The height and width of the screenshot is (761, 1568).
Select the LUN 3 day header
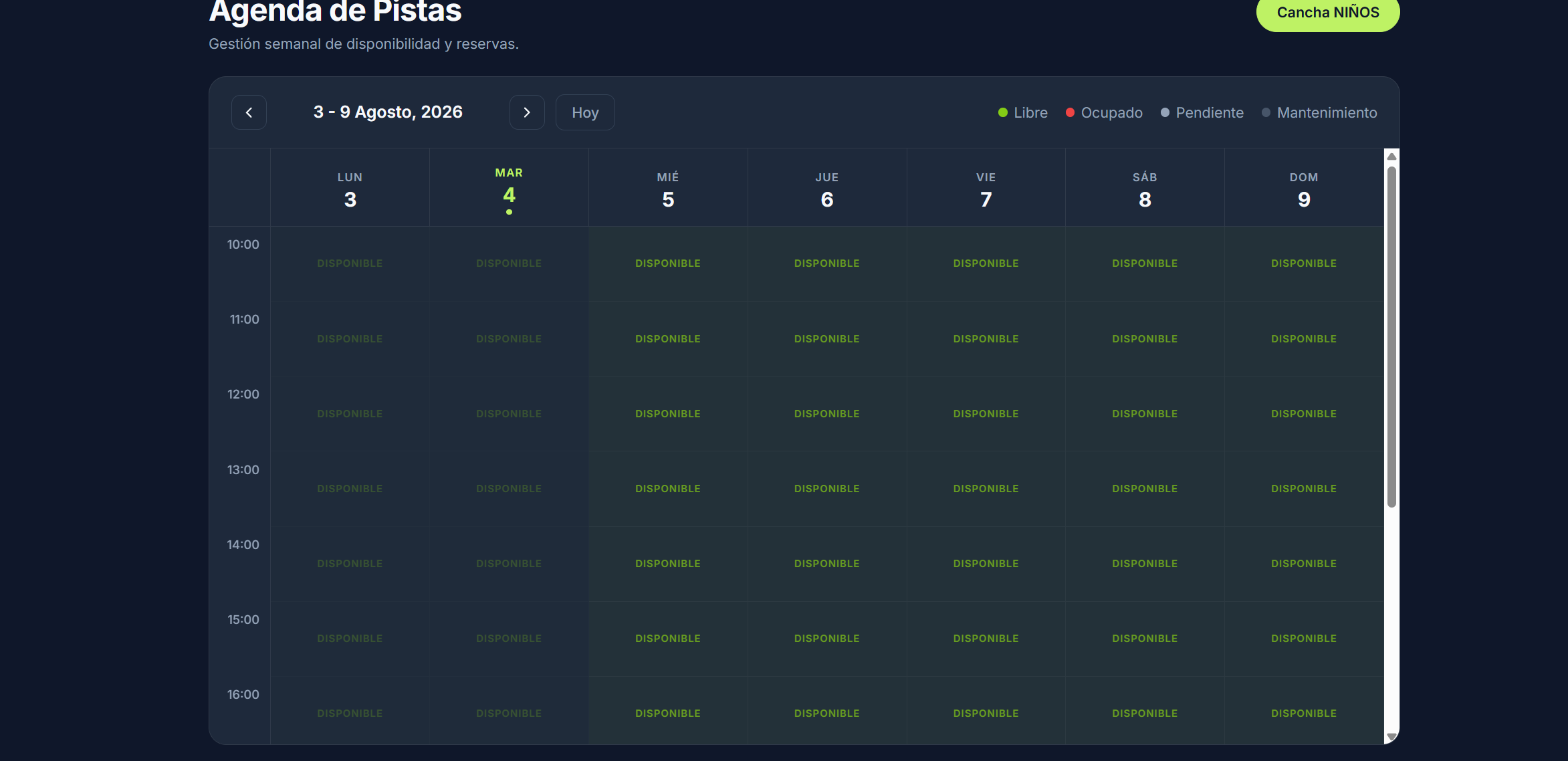[x=350, y=189]
